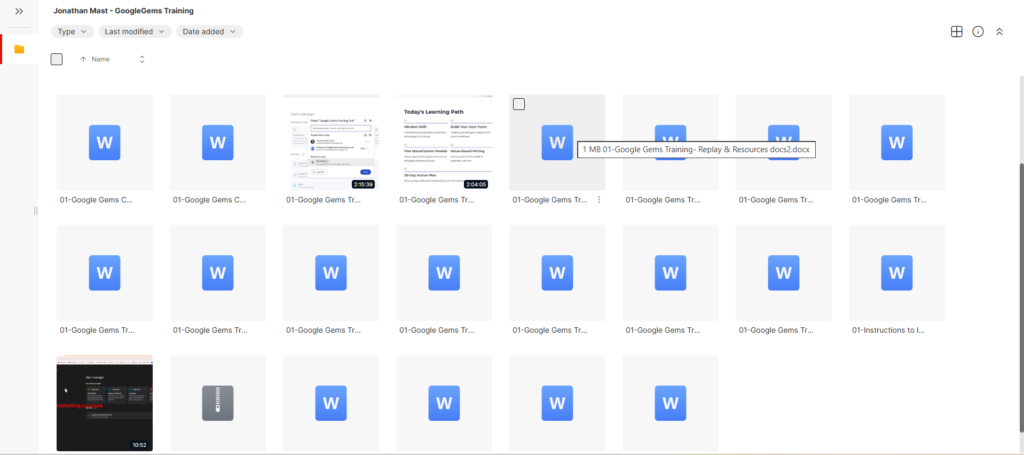Show folder details with the info icon
1024x455 pixels.
tap(978, 31)
